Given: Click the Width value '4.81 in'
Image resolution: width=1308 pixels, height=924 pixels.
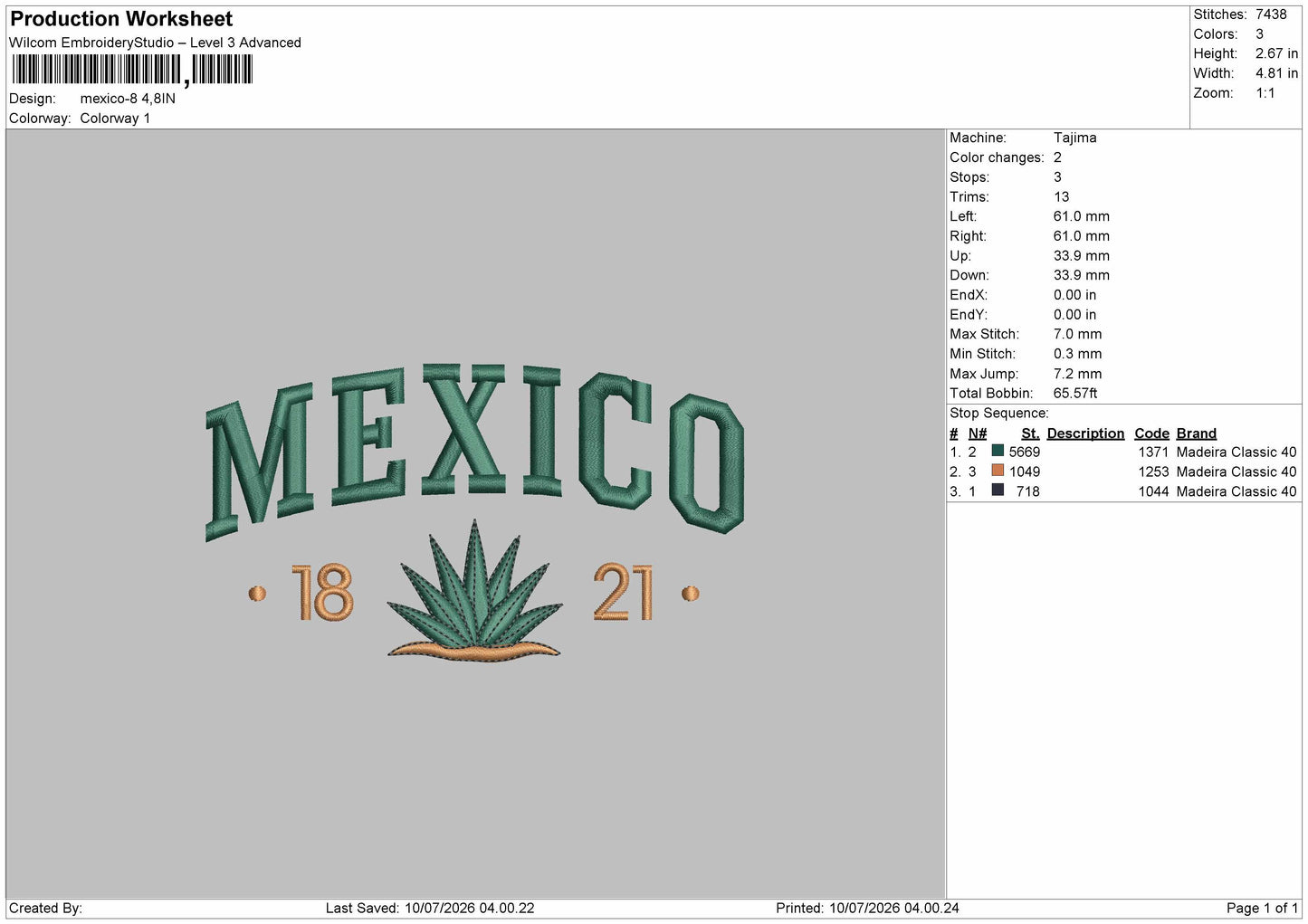Looking at the screenshot, I should click(x=1276, y=73).
